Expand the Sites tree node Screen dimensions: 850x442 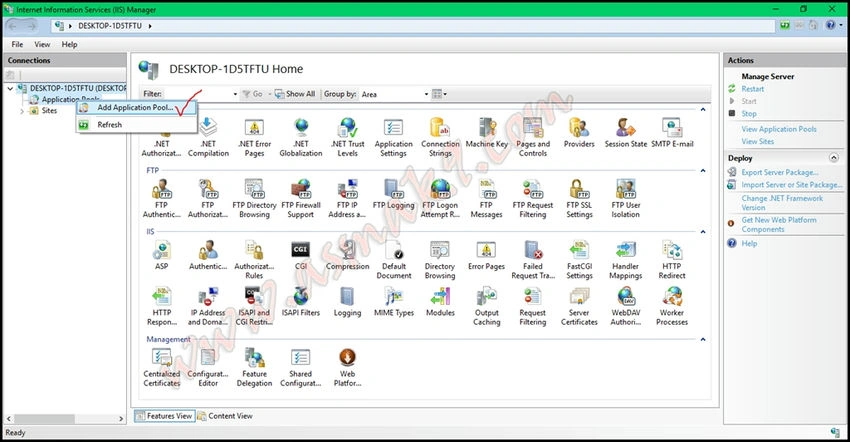click(x=22, y=111)
